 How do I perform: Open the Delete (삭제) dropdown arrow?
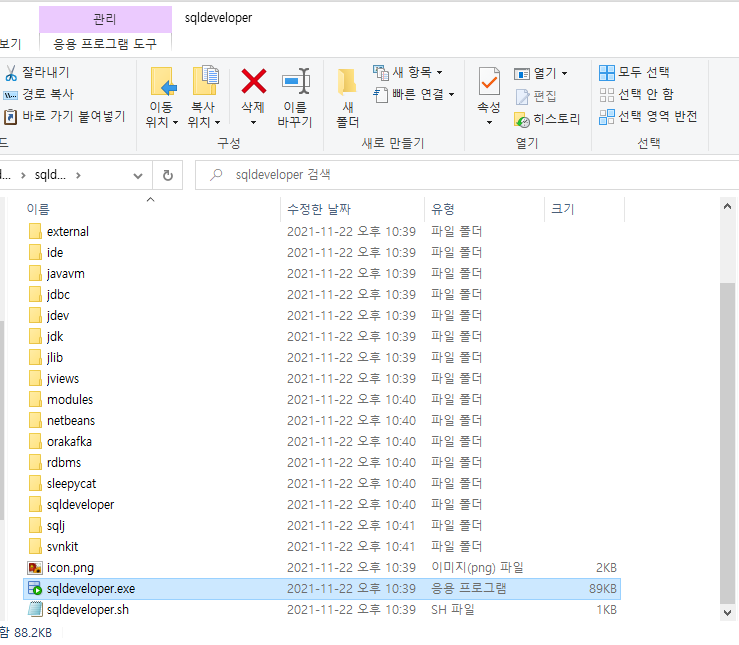254,122
